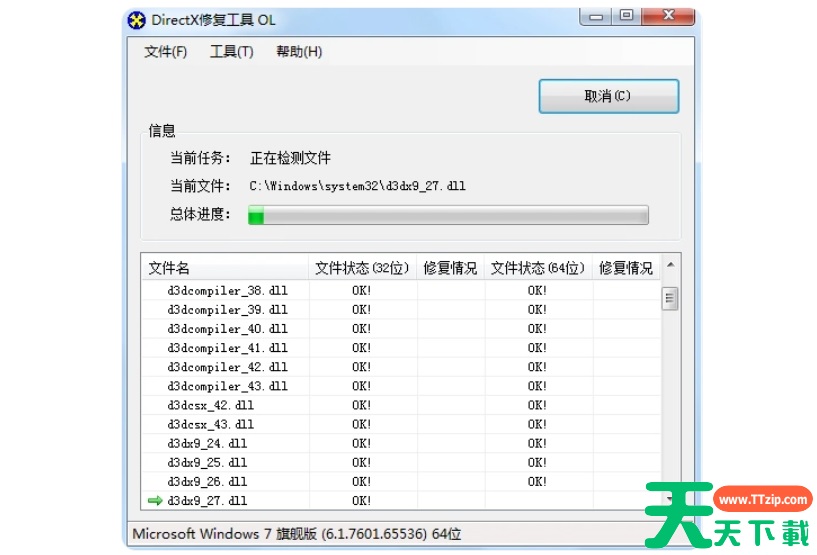This screenshot has width=817, height=555.
Task: Click the DirectX repair tool title icon
Action: [x=137, y=21]
